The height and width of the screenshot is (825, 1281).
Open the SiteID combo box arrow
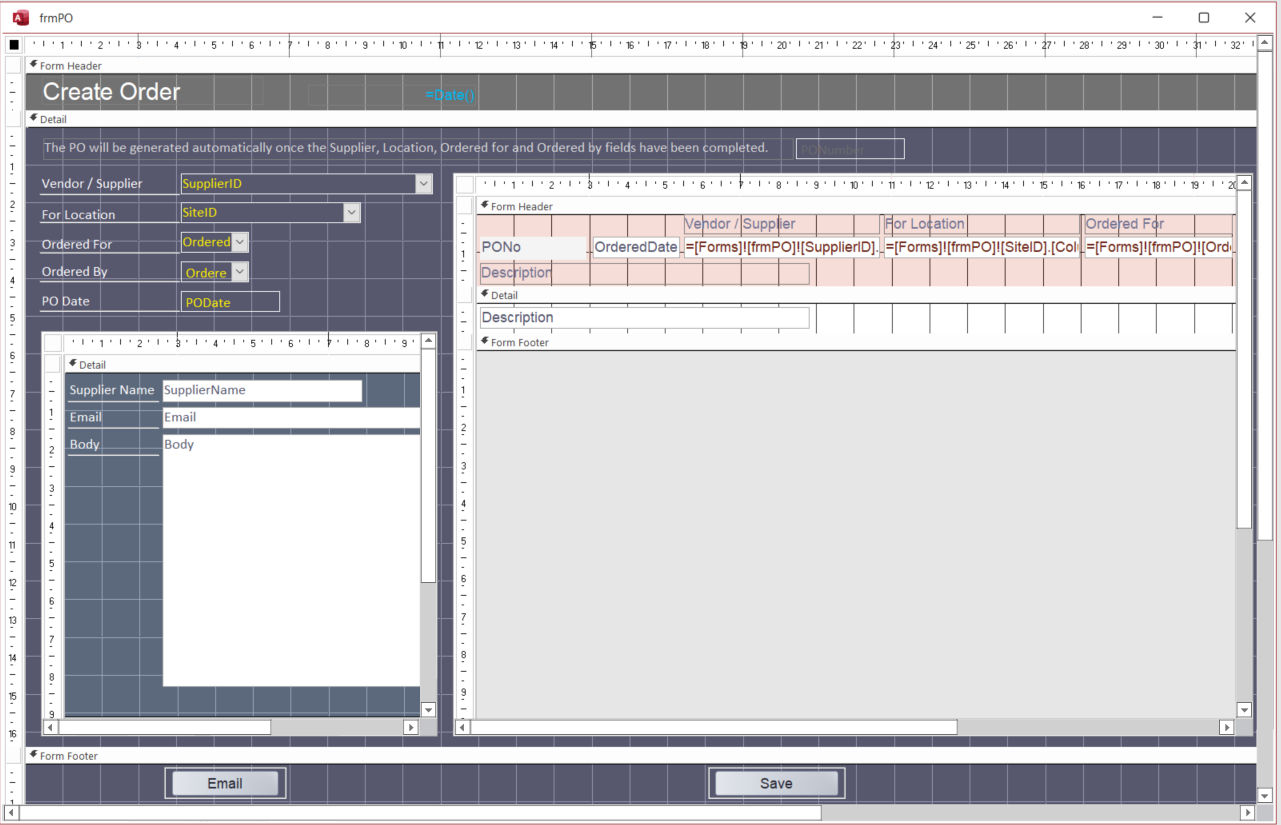(x=351, y=213)
